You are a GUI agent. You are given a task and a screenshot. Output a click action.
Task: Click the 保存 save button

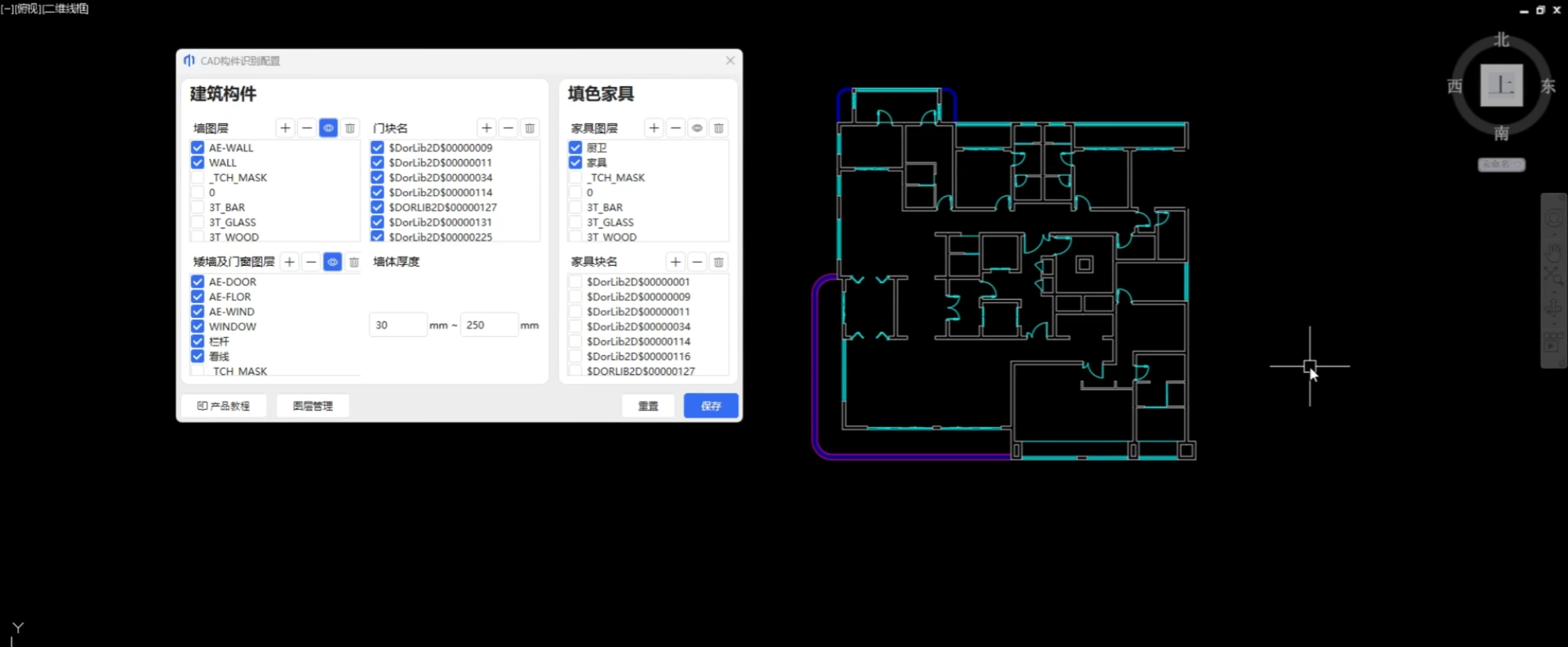click(710, 406)
